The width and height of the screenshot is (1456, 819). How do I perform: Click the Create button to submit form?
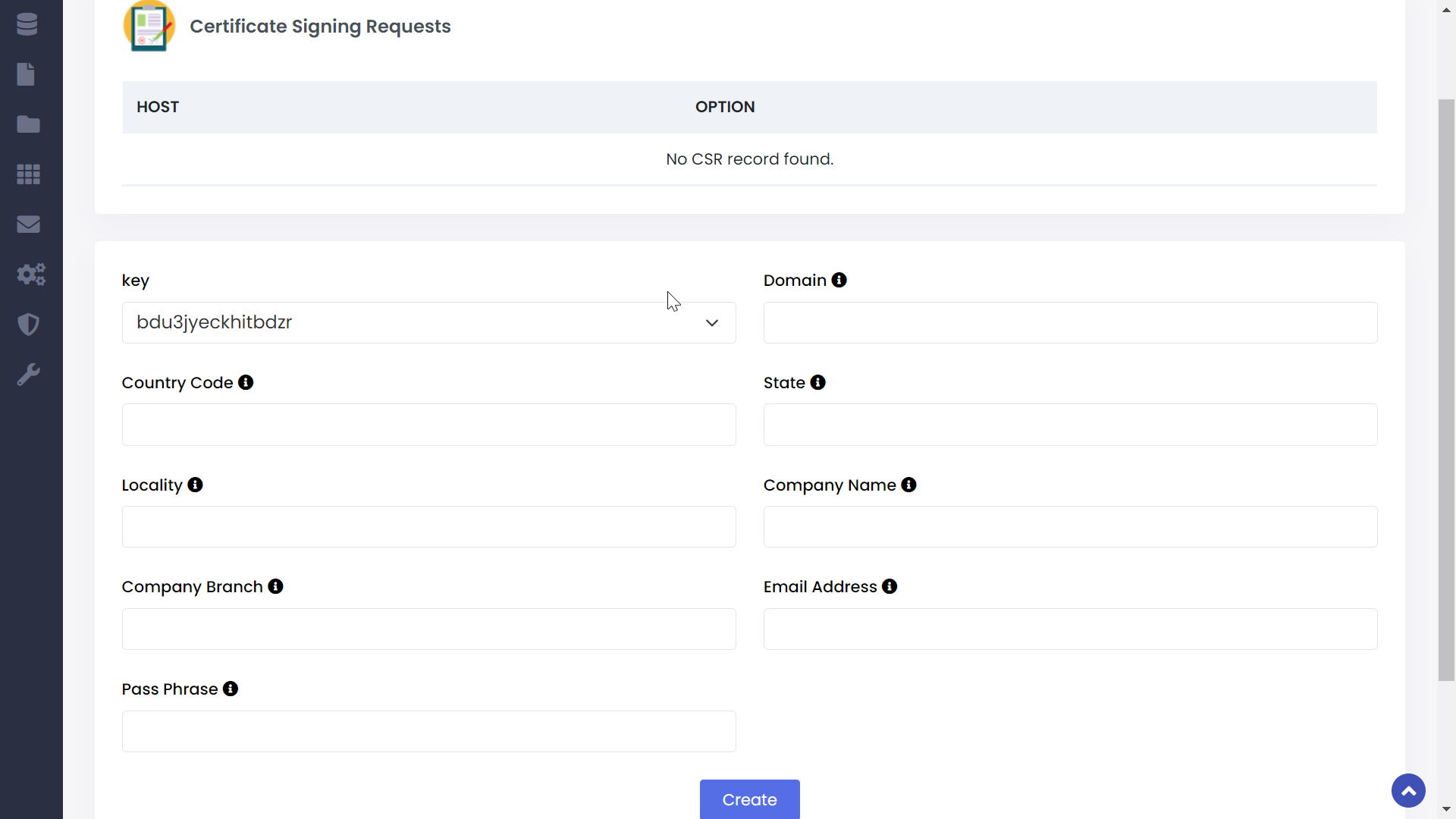click(x=750, y=800)
